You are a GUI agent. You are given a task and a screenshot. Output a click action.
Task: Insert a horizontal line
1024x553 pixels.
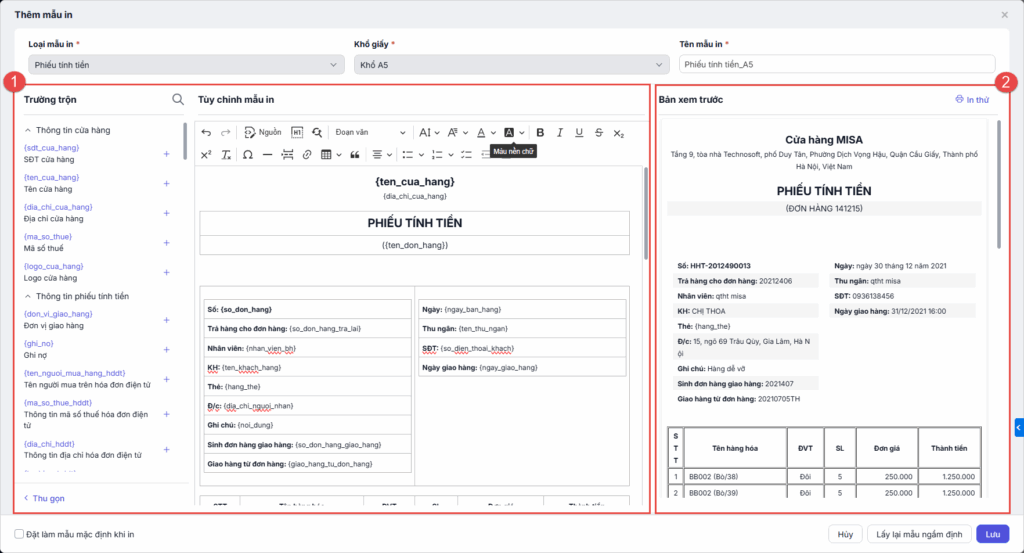click(x=267, y=155)
